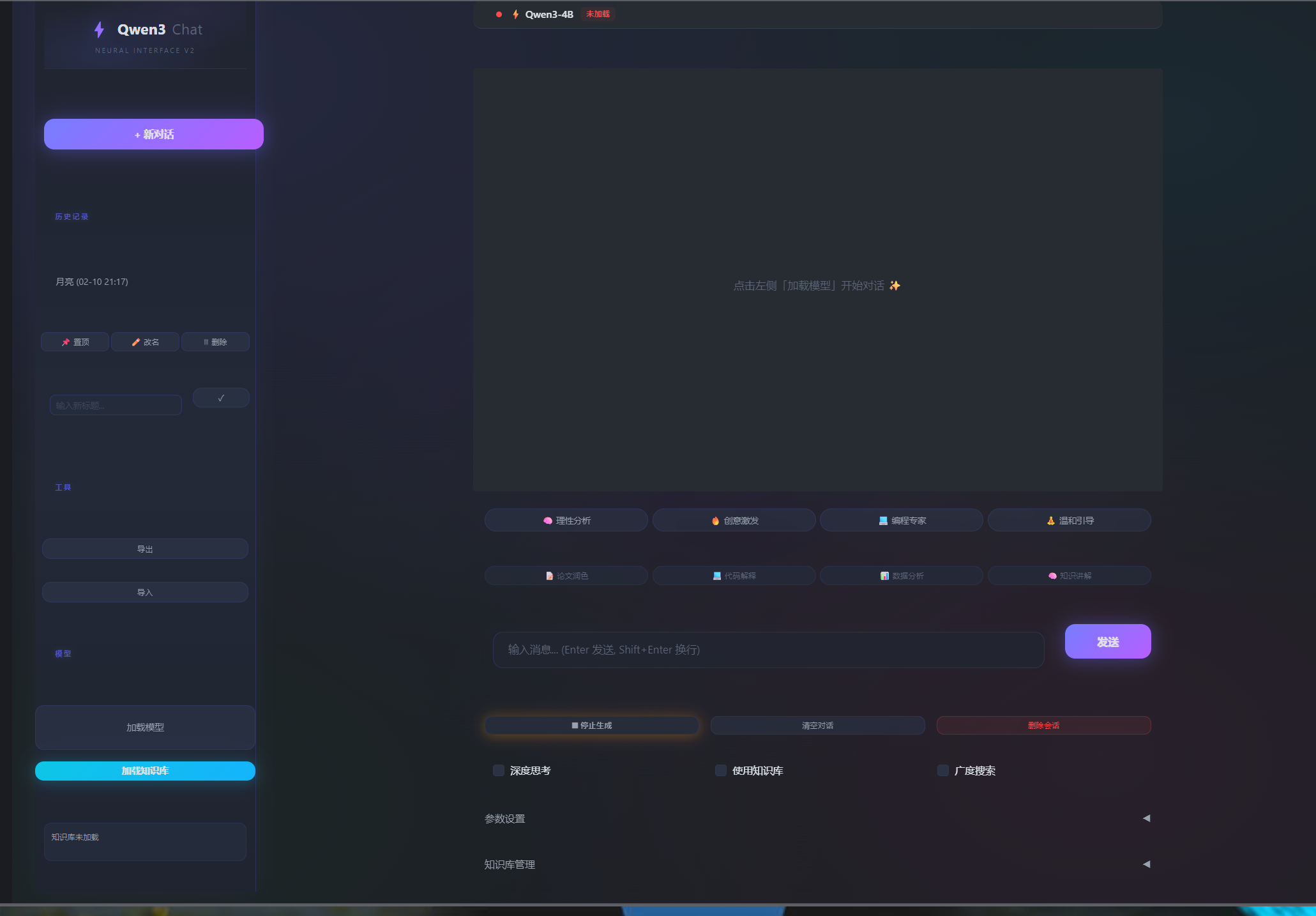
Task: Click the 加载模型 button
Action: click(x=145, y=728)
